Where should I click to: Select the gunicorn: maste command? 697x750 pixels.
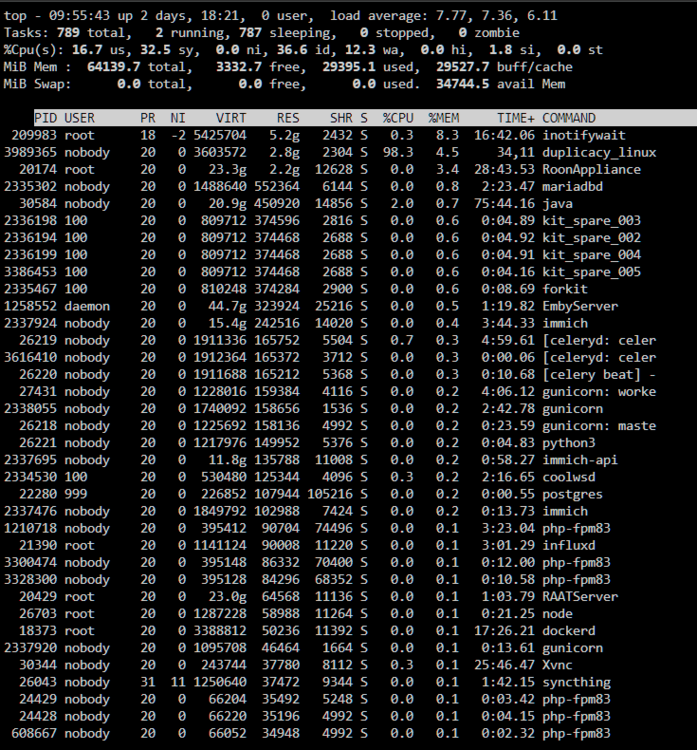[599, 426]
